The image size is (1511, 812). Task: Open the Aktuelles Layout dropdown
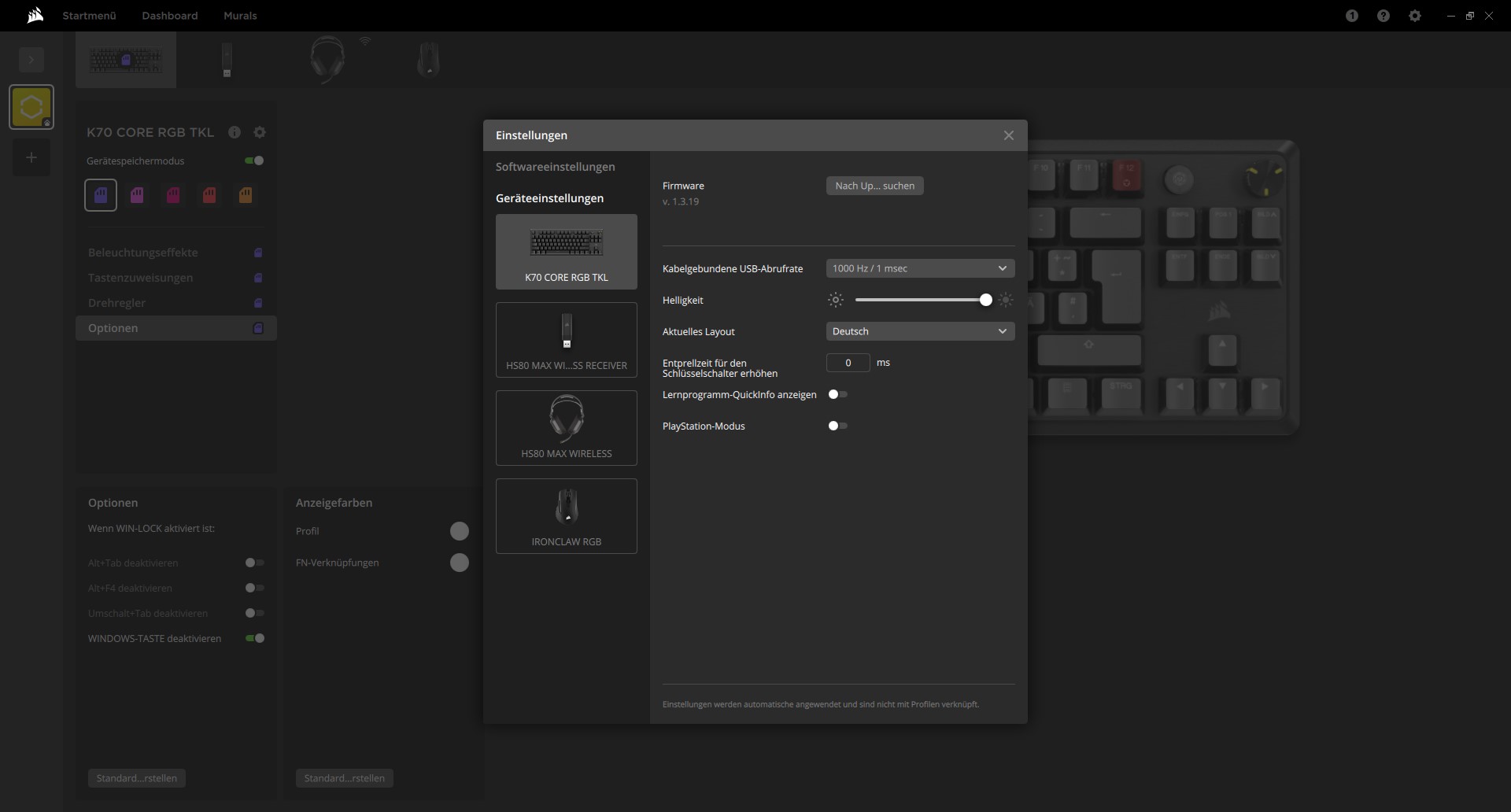pos(920,331)
